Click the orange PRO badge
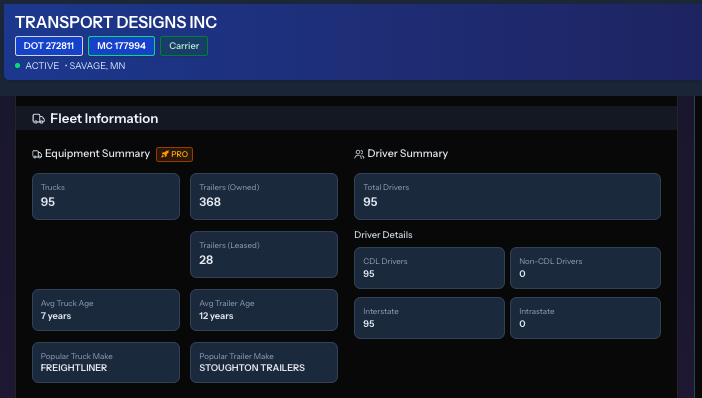 [175, 154]
